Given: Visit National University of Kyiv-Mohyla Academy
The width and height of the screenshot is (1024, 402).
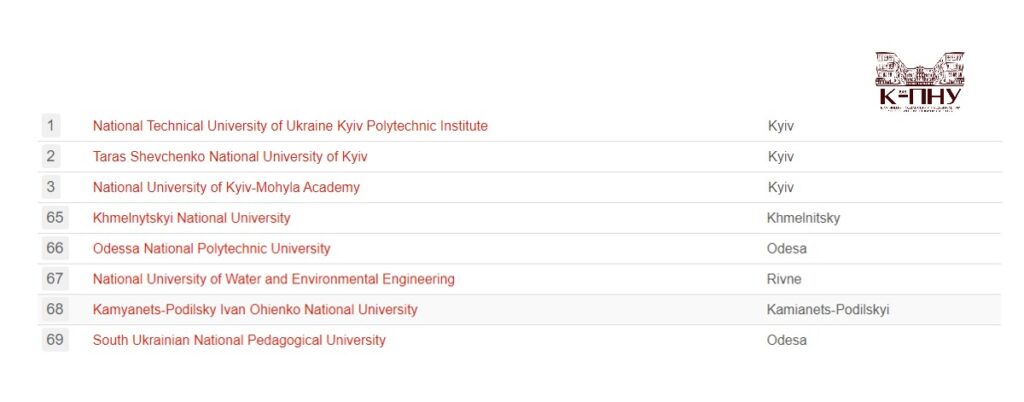Looking at the screenshot, I should coord(226,187).
